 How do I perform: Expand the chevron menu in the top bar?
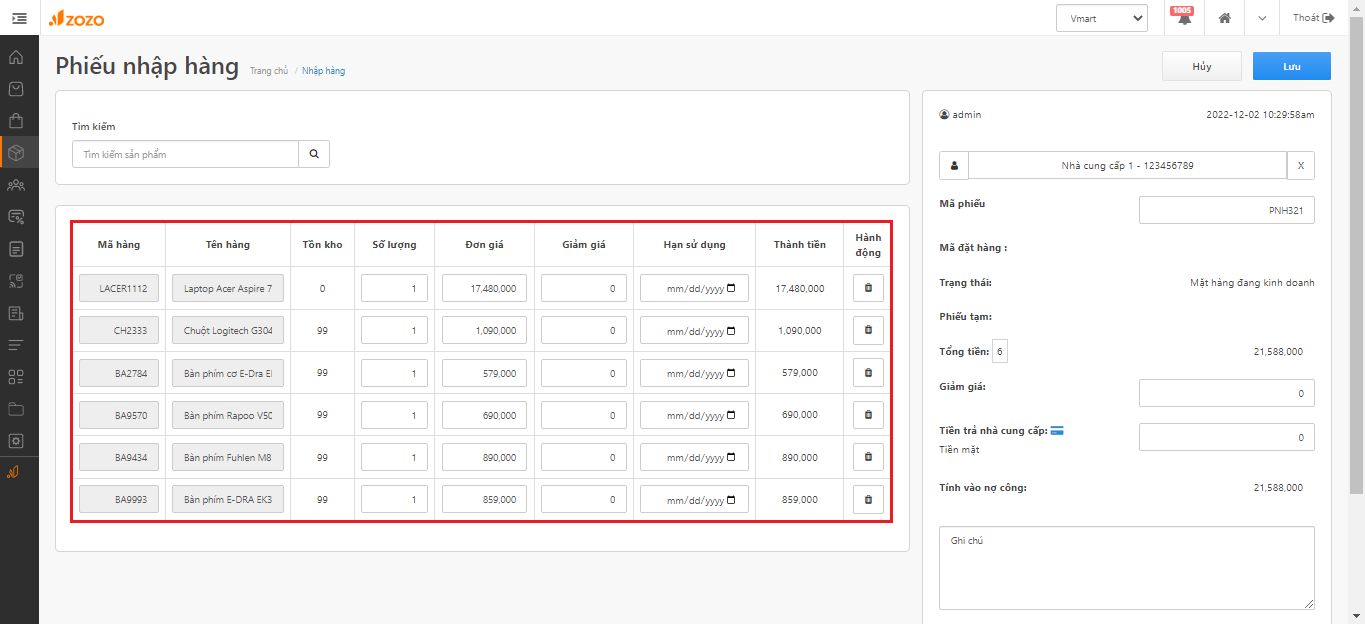click(x=1262, y=18)
